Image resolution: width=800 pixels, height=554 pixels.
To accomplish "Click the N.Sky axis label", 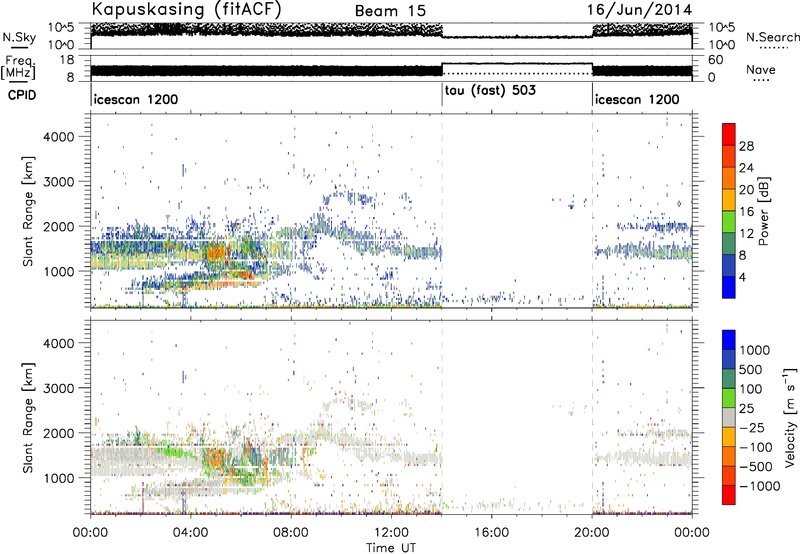I will coord(19,37).
